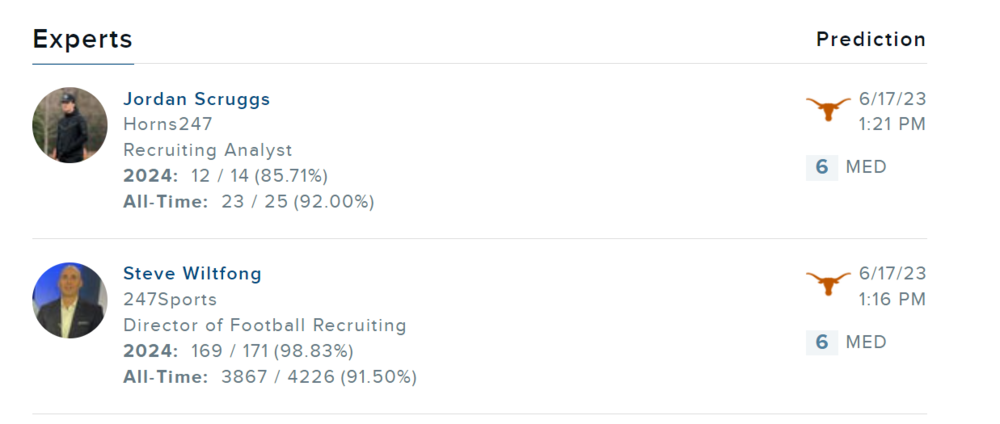The image size is (1000, 424).
Task: Click the Prediction column header
Action: (x=870, y=40)
